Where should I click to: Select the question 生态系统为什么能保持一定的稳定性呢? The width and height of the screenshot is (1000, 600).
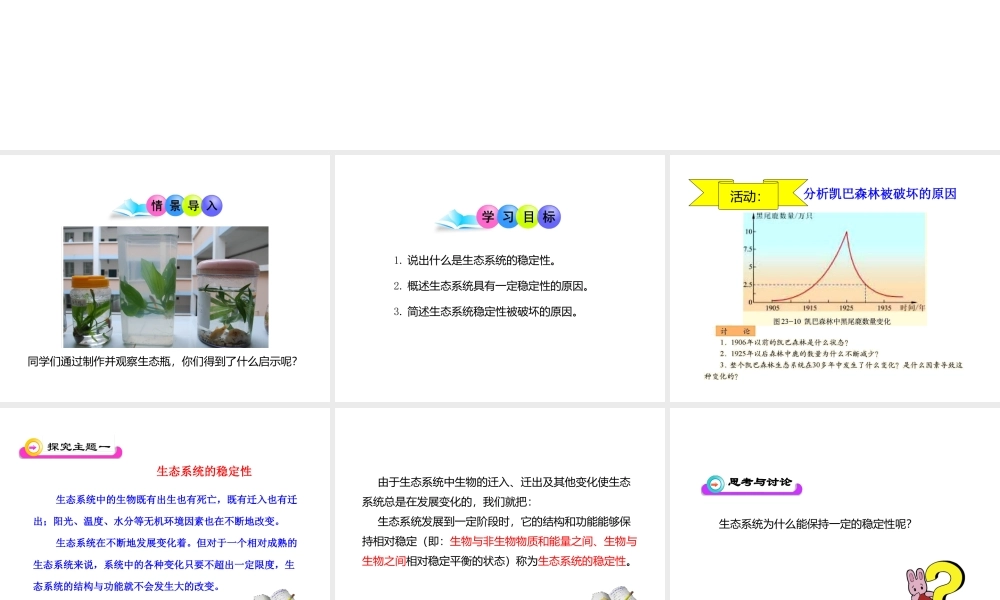tap(815, 524)
